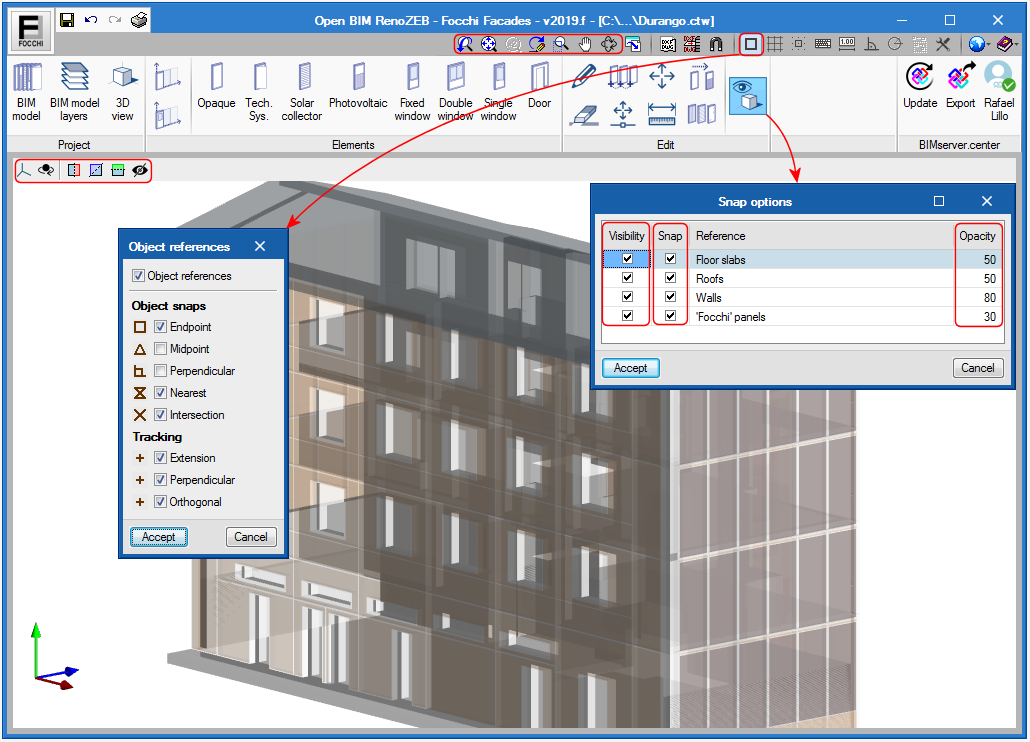
Task: Click the upper elevation view icon
Action: coord(167,77)
